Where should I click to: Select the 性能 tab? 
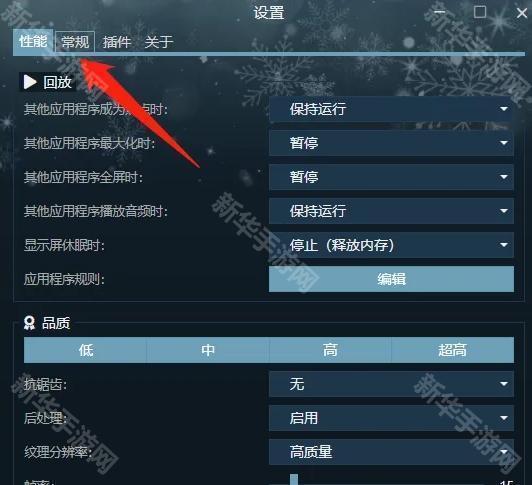point(33,41)
